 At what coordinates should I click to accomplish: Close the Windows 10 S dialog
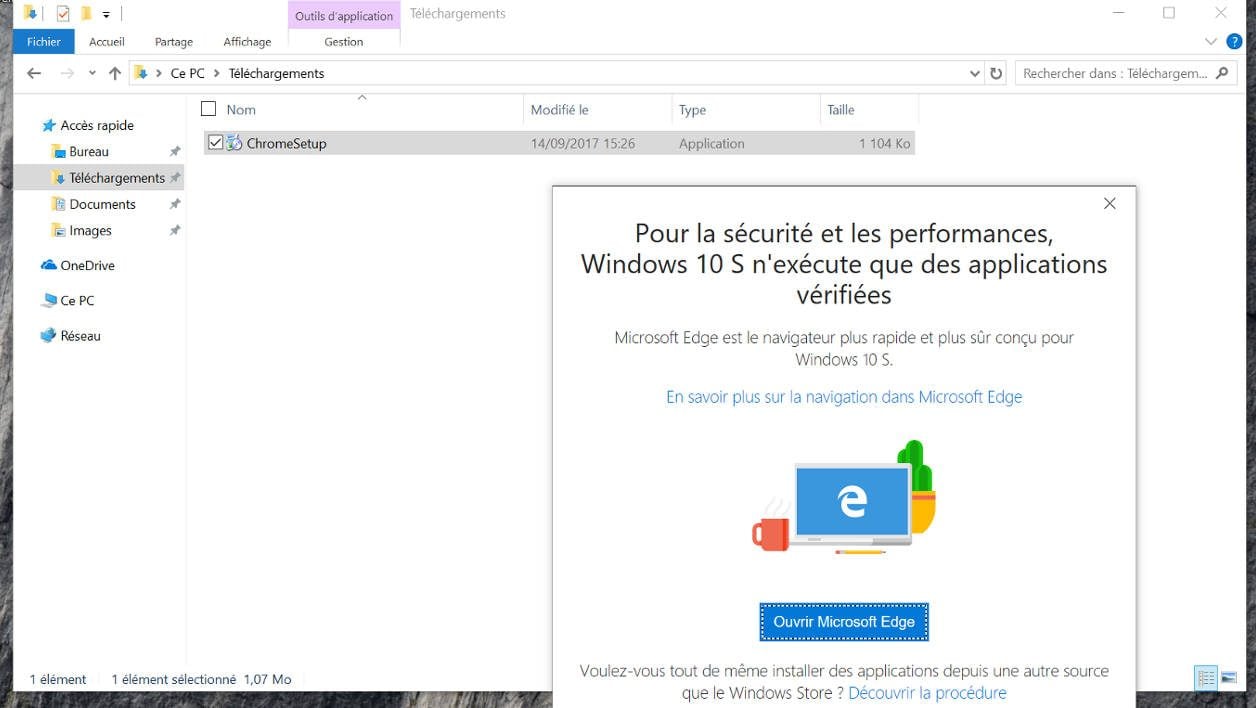[x=1109, y=203]
